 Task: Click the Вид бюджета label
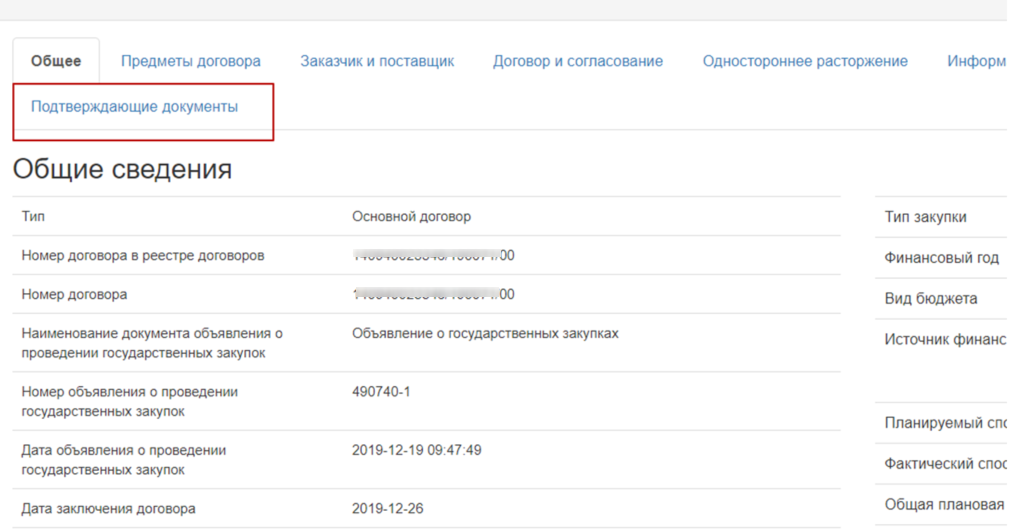[x=931, y=298]
